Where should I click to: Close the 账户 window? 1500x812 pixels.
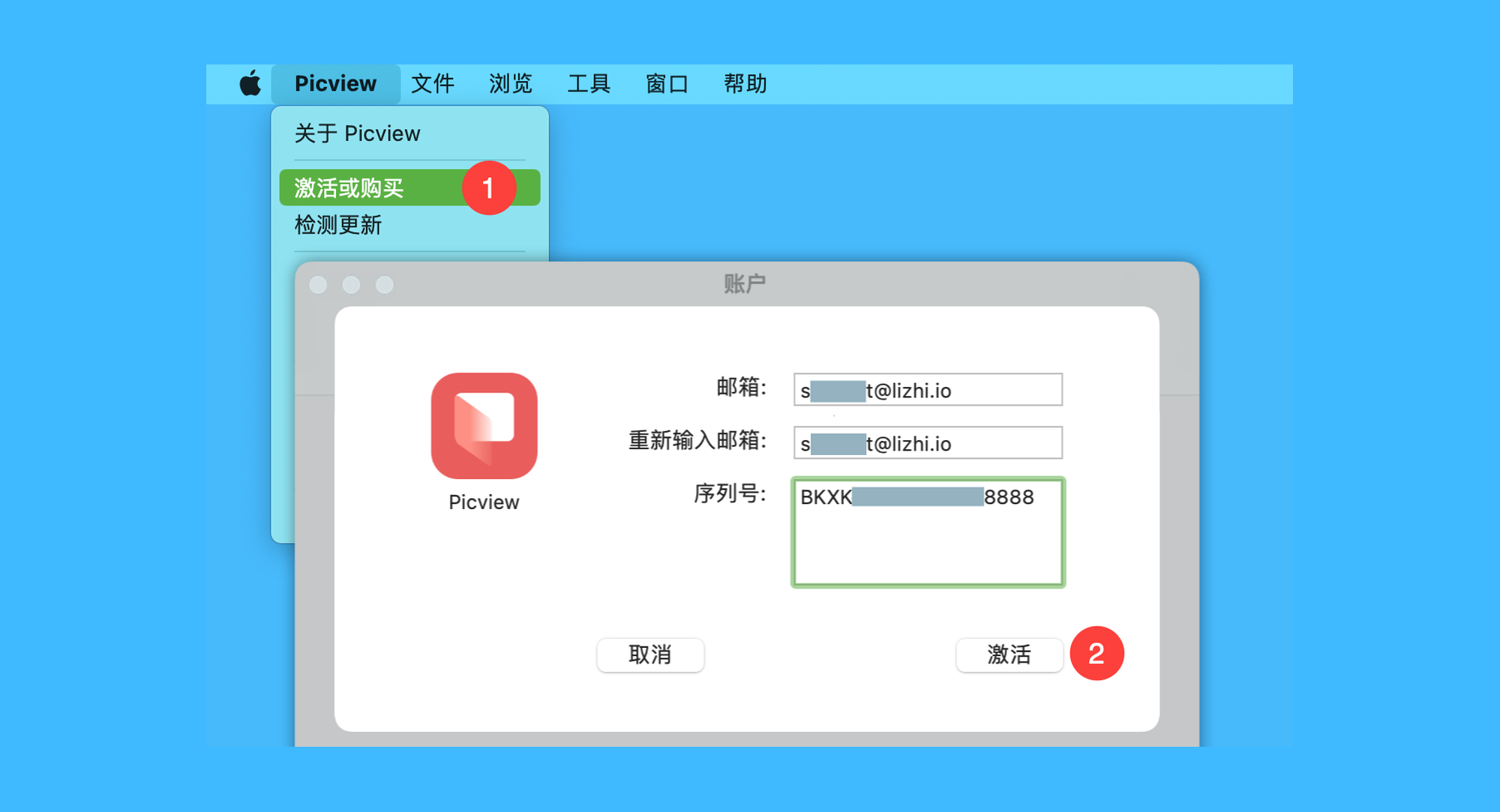pyautogui.click(x=318, y=285)
